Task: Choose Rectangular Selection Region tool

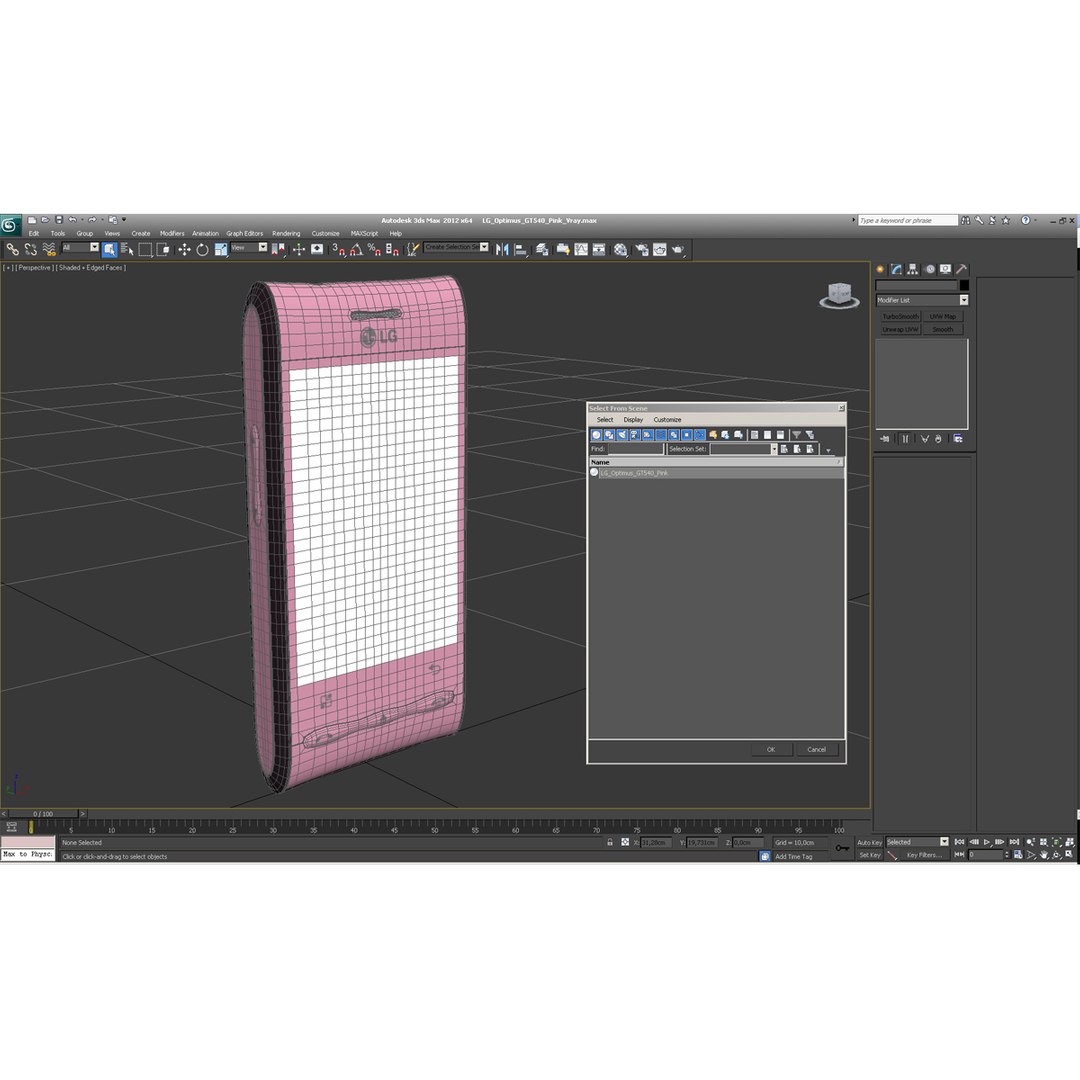Action: [145, 249]
